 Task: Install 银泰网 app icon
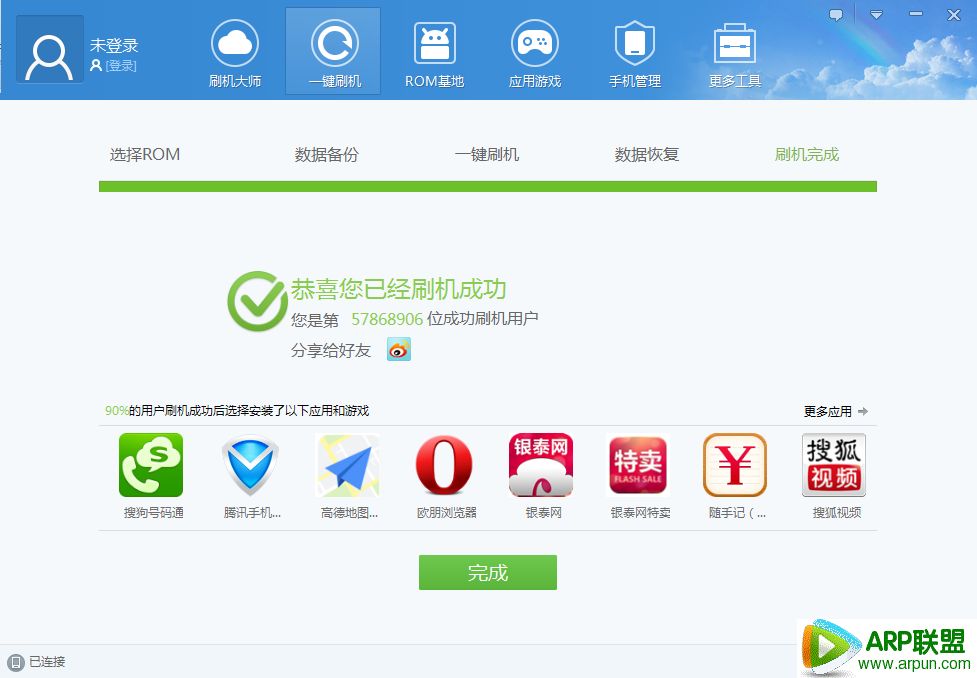point(541,465)
